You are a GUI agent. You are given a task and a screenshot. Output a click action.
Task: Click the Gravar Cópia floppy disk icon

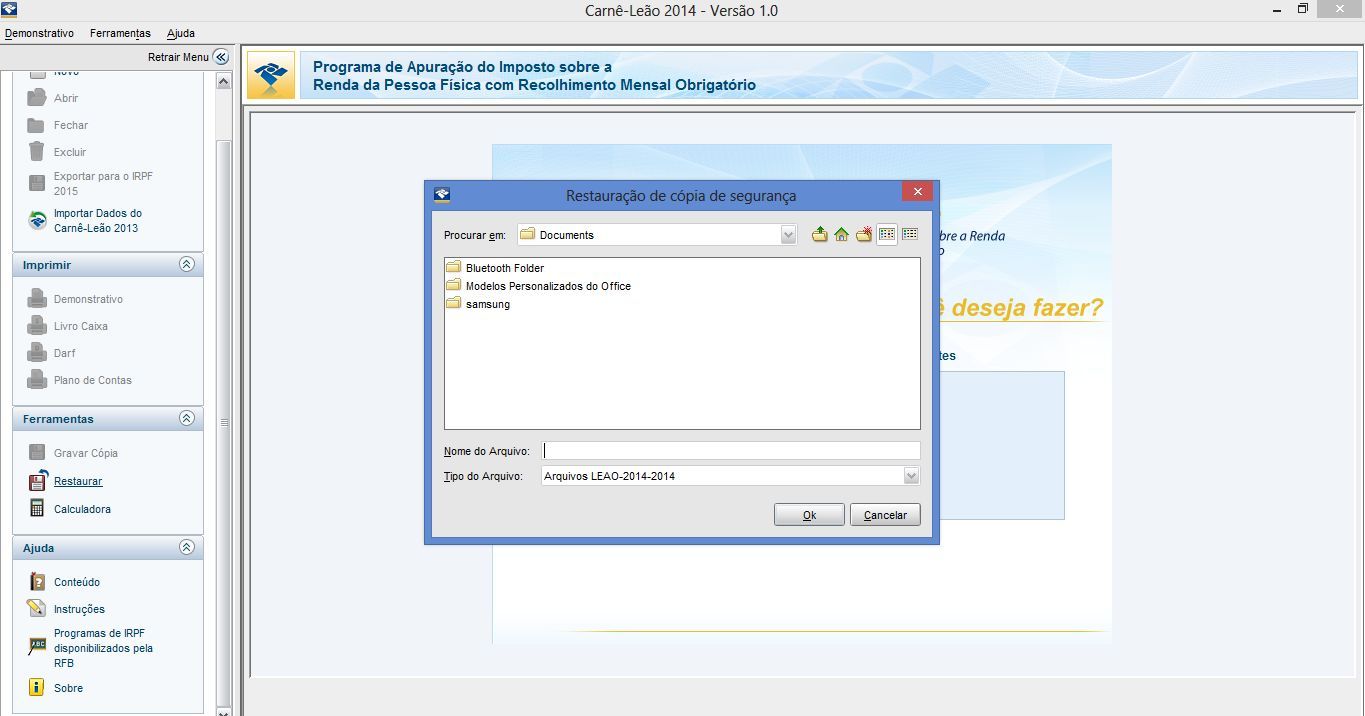coord(37,453)
